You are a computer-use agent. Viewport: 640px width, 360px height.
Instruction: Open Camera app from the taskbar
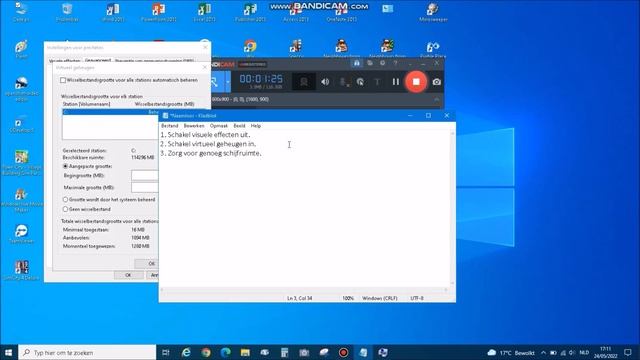[304, 352]
